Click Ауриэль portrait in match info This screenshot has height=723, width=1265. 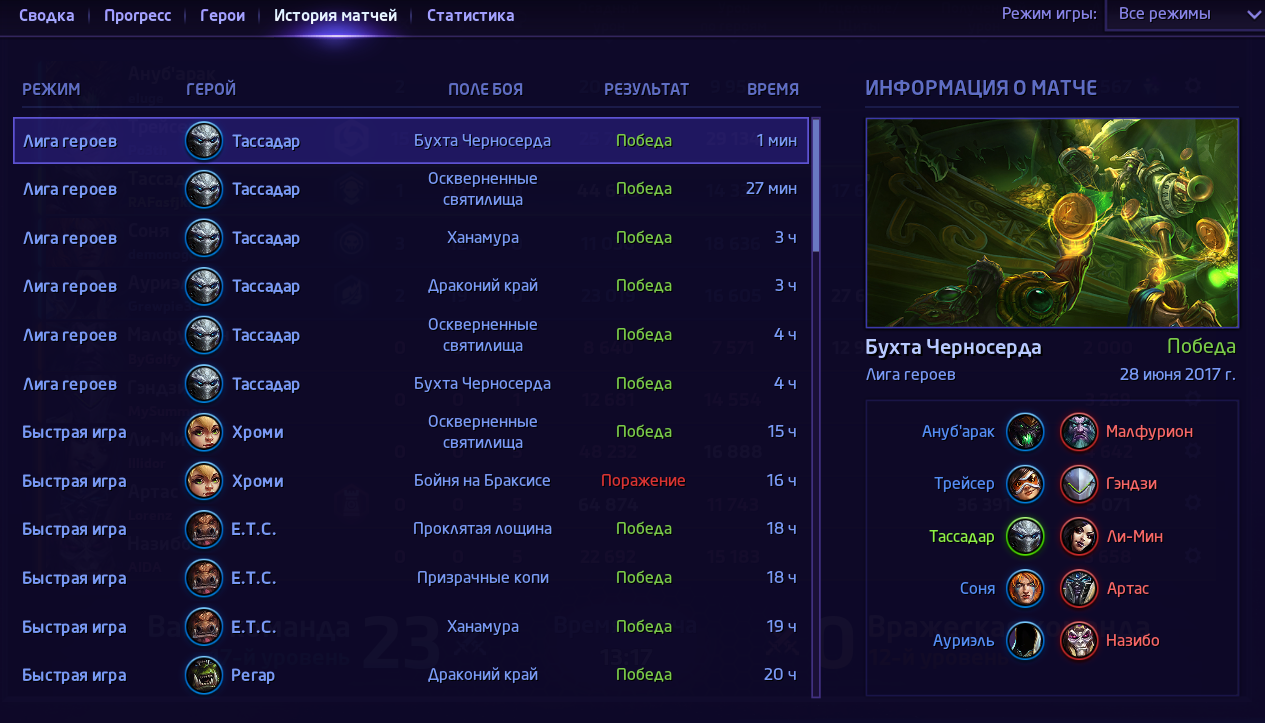1026,640
